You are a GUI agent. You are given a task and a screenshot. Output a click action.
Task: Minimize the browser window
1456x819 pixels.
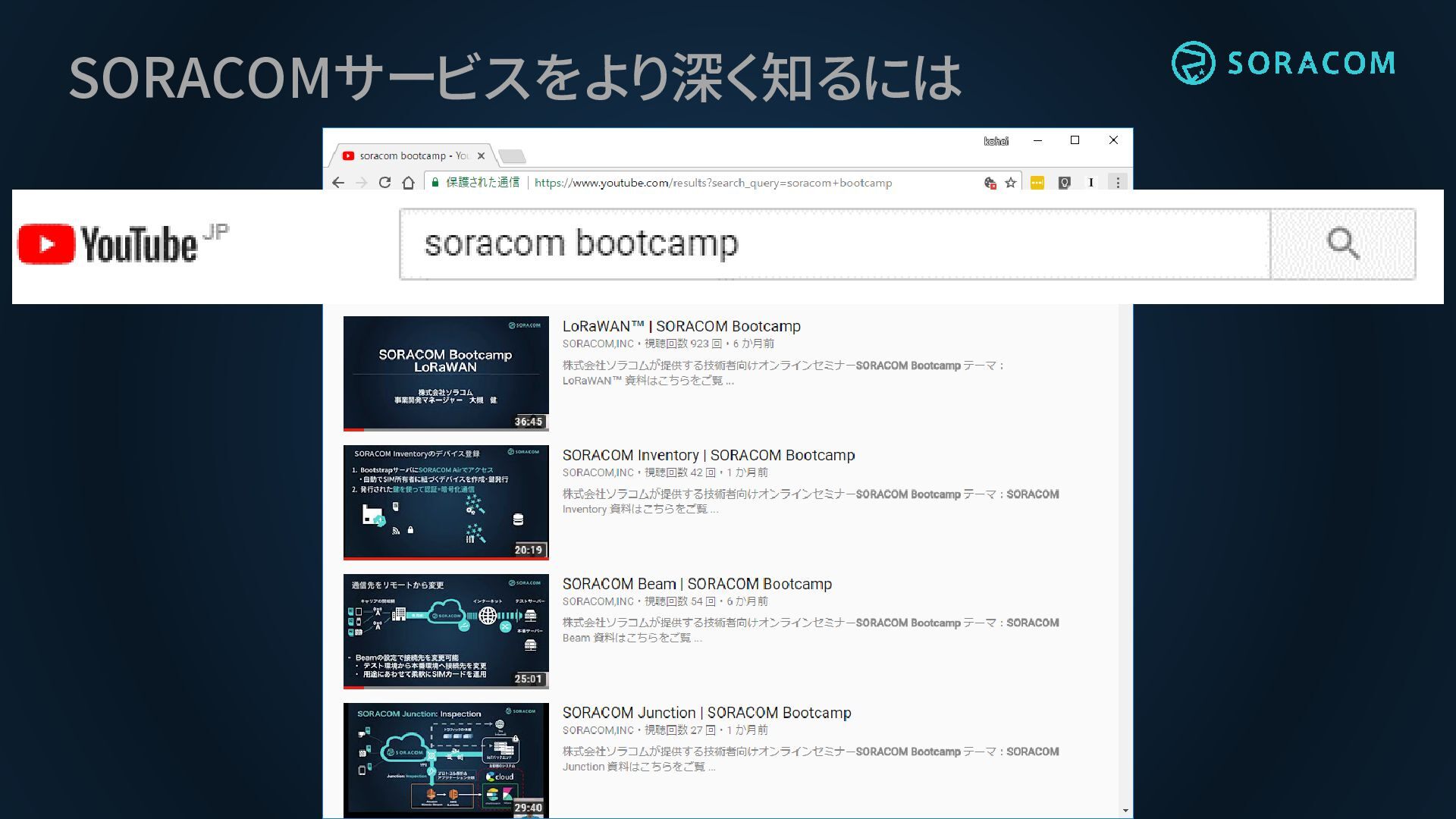coord(1037,140)
